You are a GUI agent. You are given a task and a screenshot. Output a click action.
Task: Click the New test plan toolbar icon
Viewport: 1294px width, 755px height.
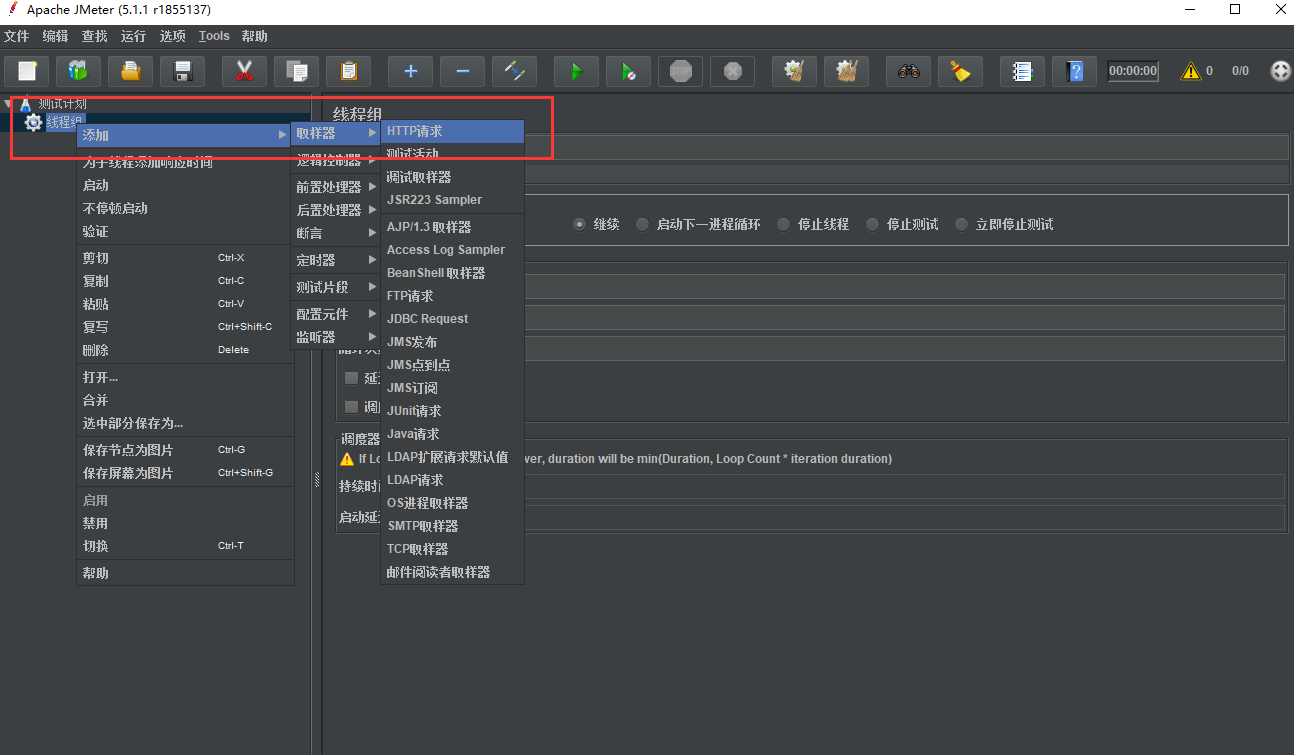pyautogui.click(x=28, y=71)
